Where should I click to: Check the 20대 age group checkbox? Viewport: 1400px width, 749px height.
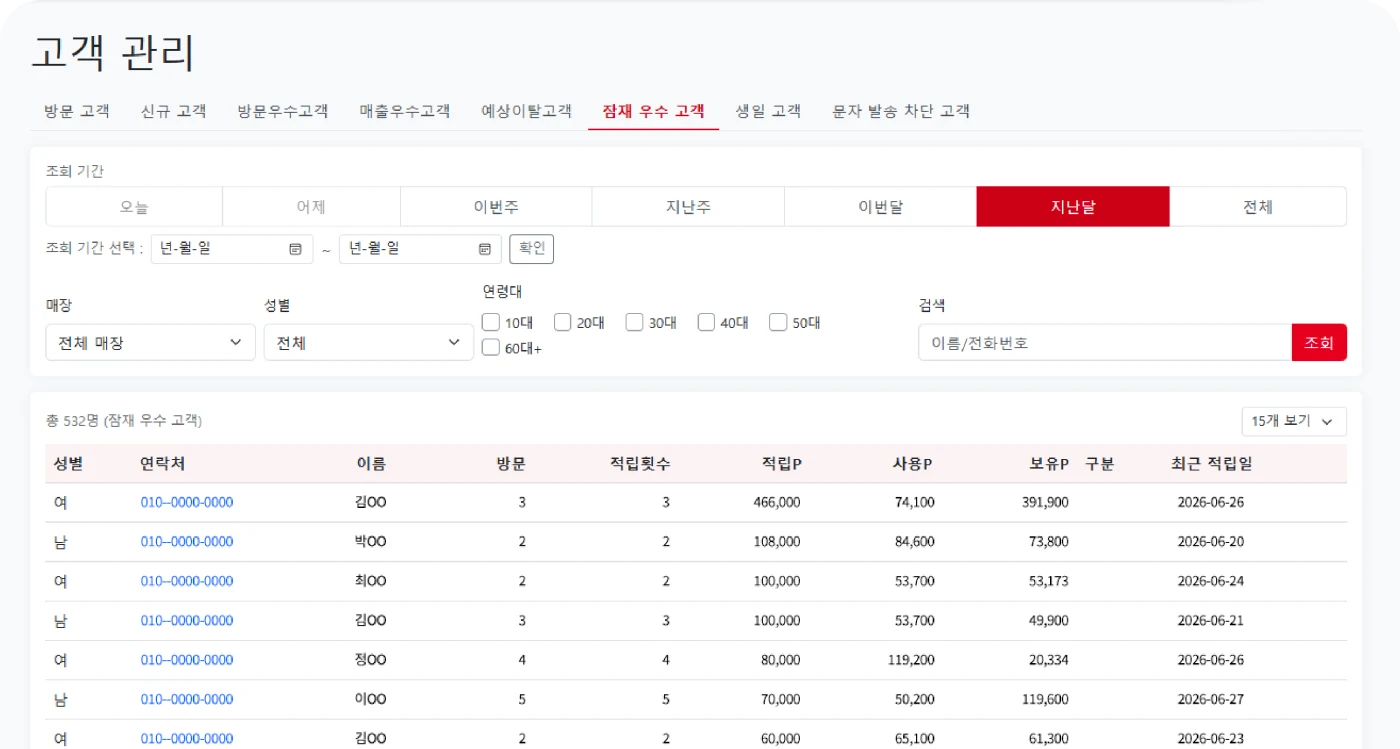[563, 322]
